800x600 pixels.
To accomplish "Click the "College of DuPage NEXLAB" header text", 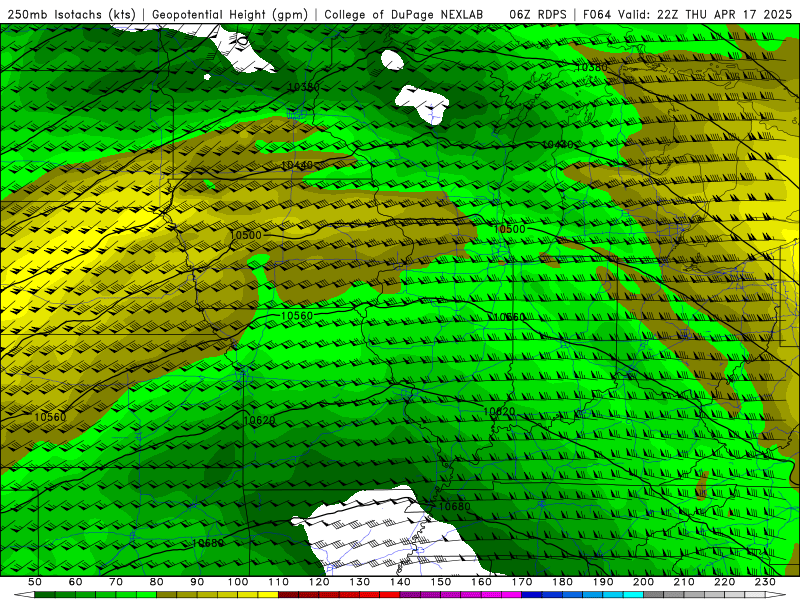I will pyautogui.click(x=404, y=15).
